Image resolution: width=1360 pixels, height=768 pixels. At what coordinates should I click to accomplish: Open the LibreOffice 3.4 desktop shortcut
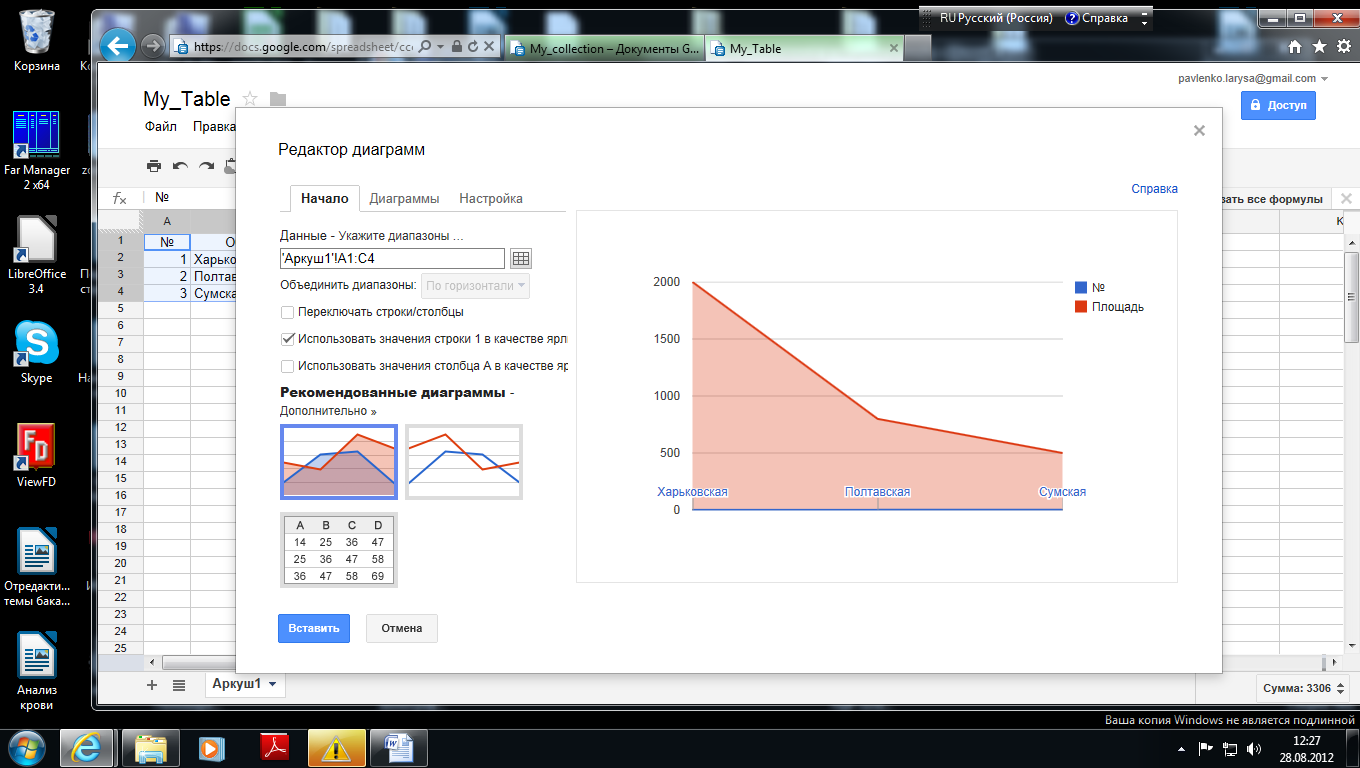click(x=37, y=256)
